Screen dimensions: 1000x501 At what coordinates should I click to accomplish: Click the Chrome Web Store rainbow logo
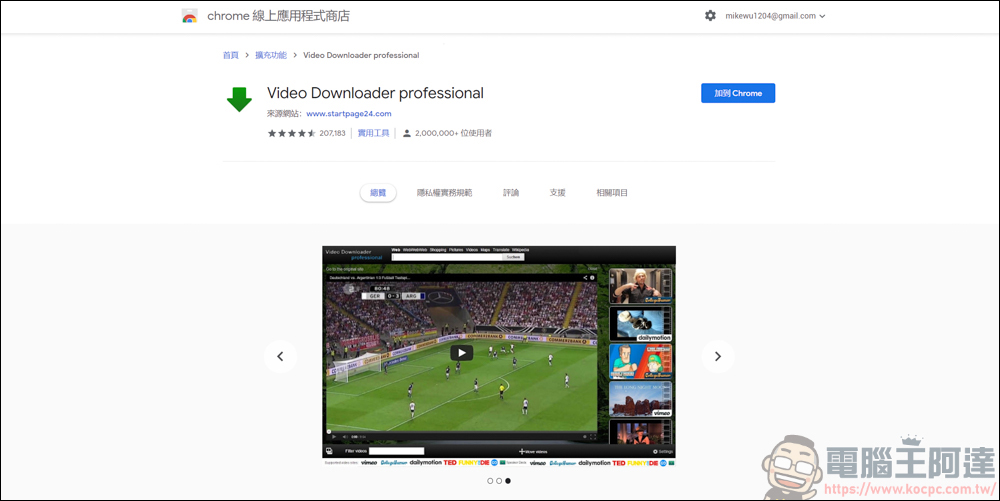(190, 16)
